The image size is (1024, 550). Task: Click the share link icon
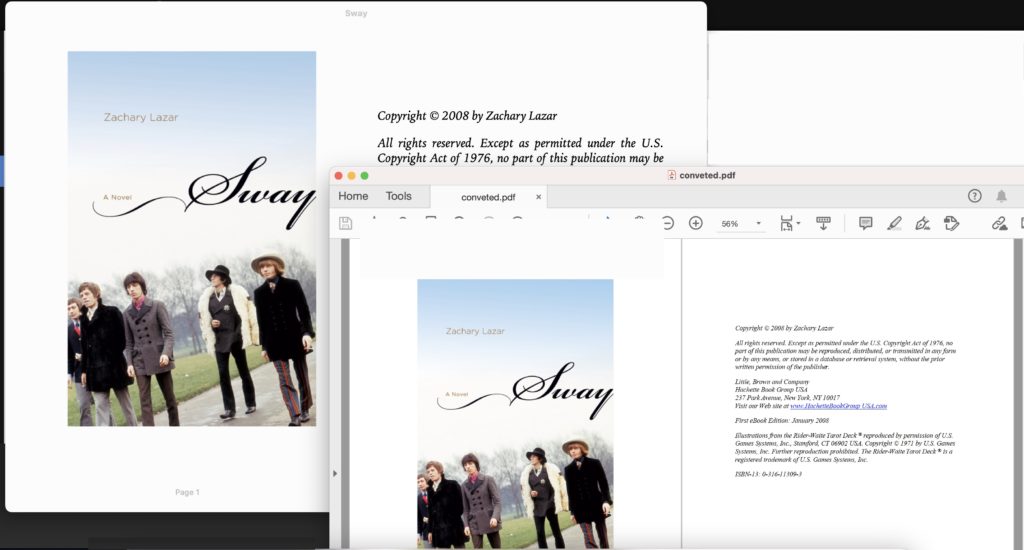tap(999, 223)
